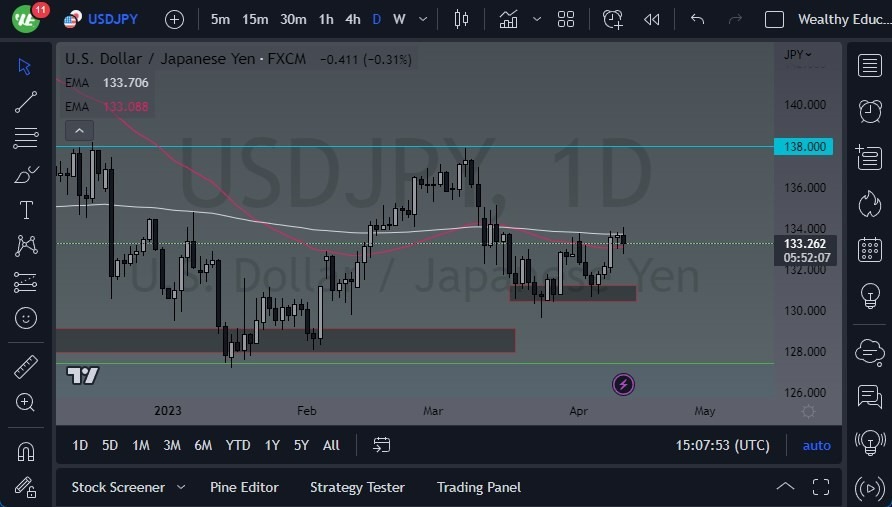The image size is (892, 507).
Task: Activate the zoom in tool
Action: coord(26,402)
